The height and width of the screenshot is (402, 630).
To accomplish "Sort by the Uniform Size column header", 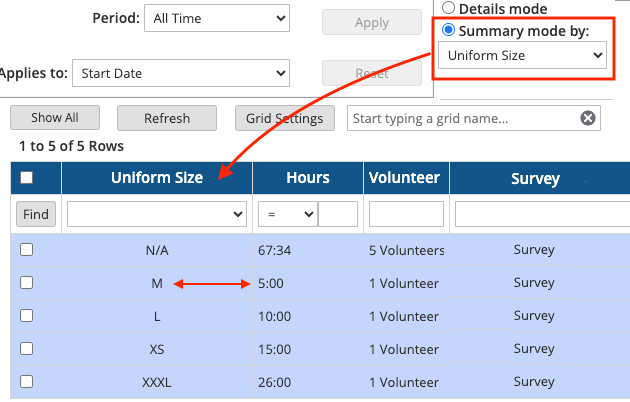I will point(157,178).
